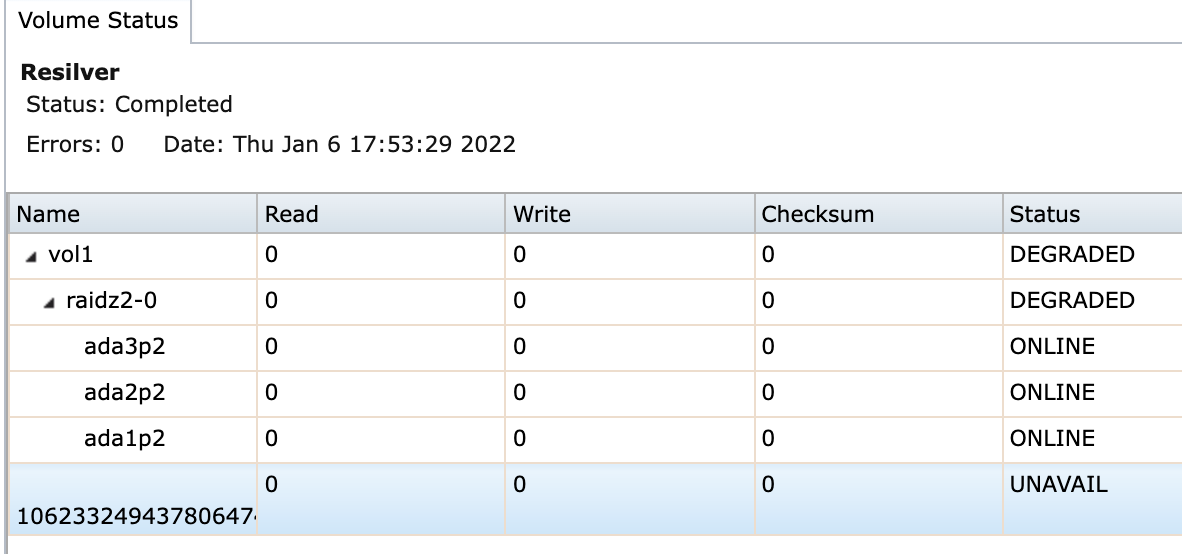
Task: Click the Write column header
Action: click(x=542, y=214)
